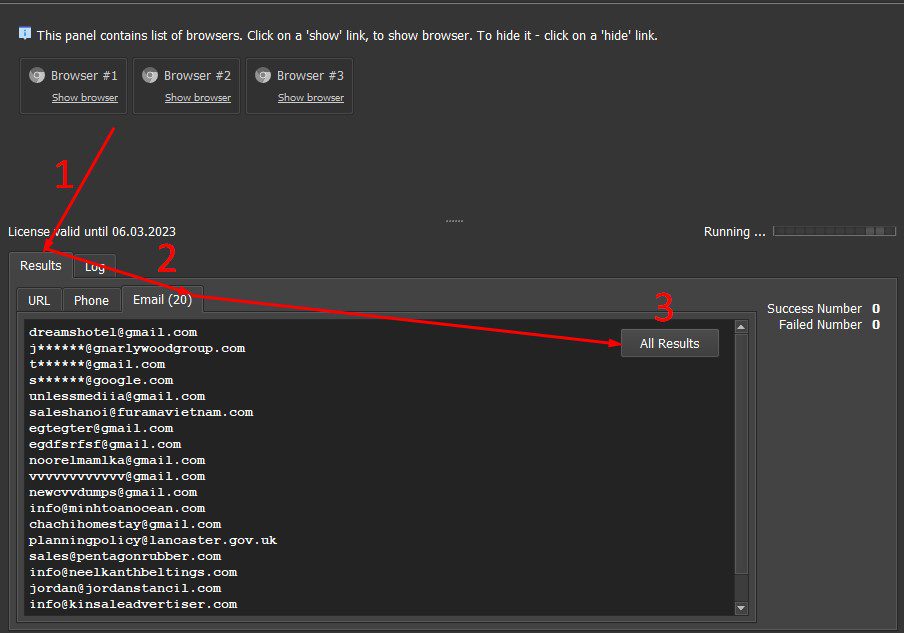Select the URL sub-tab
This screenshot has width=904, height=633.
39,300
